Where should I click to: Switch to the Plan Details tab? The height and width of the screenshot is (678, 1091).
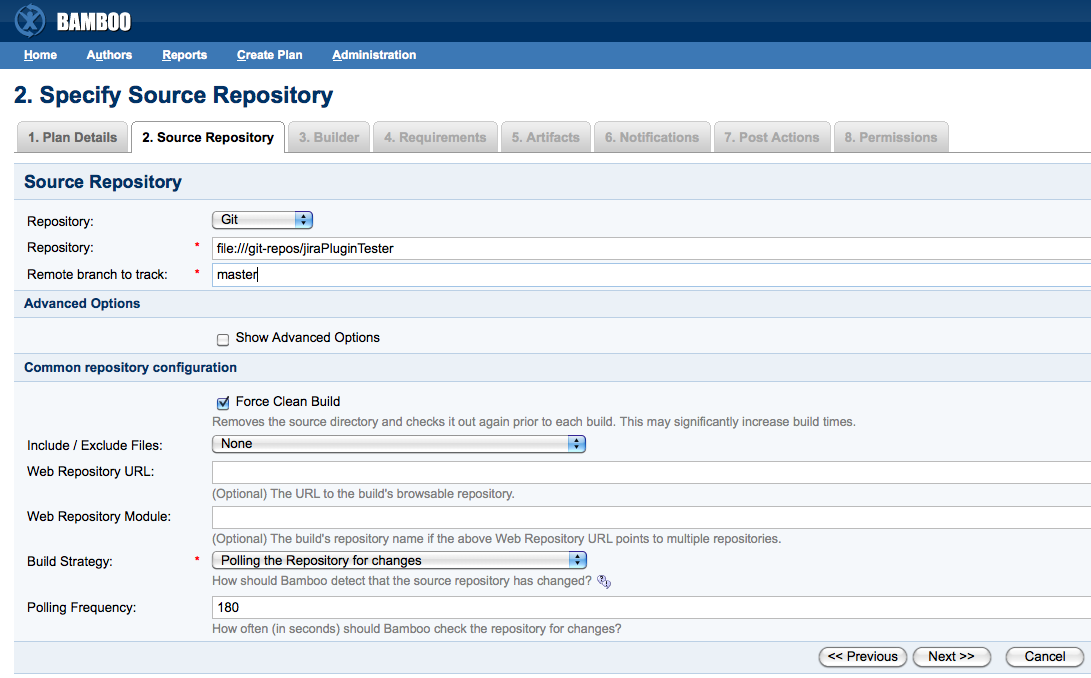(x=71, y=136)
